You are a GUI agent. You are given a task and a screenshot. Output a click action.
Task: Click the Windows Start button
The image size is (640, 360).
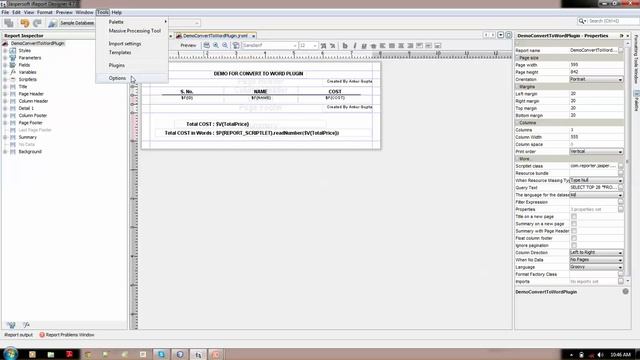click(x=10, y=353)
